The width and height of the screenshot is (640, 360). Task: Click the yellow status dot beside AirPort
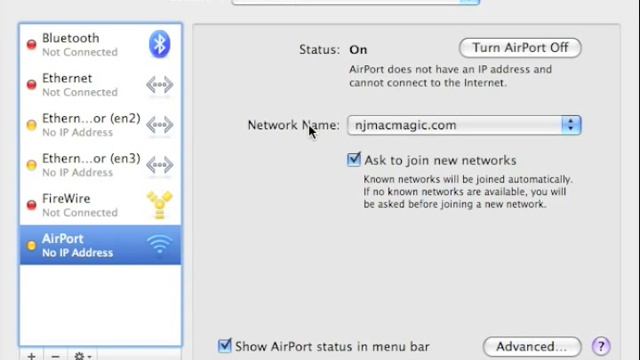pos(31,245)
